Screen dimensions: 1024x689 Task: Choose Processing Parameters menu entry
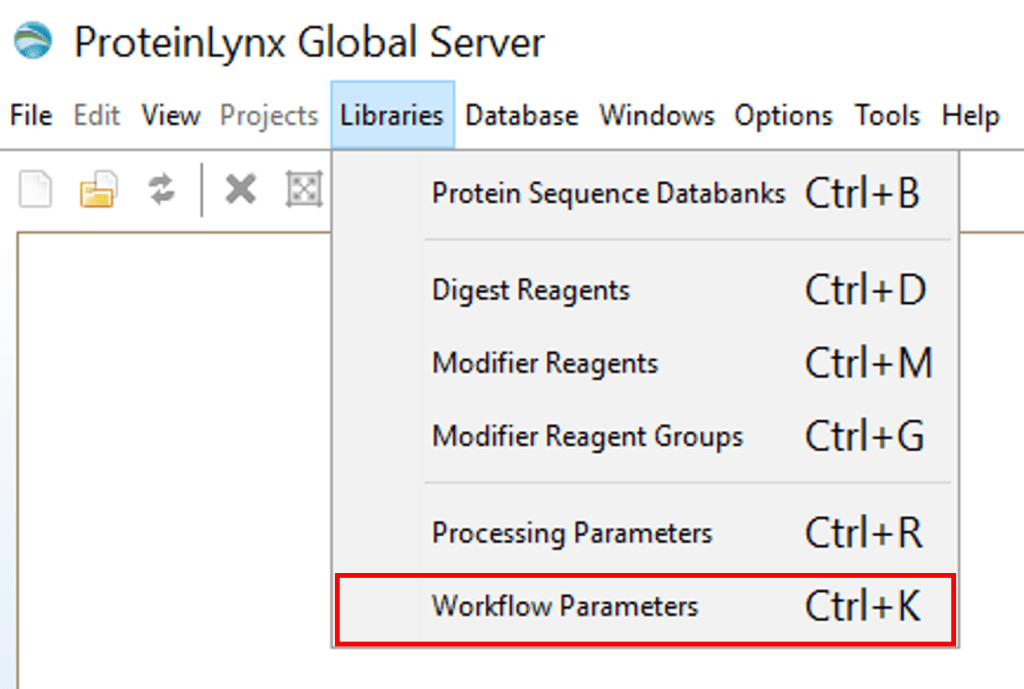pos(572,533)
